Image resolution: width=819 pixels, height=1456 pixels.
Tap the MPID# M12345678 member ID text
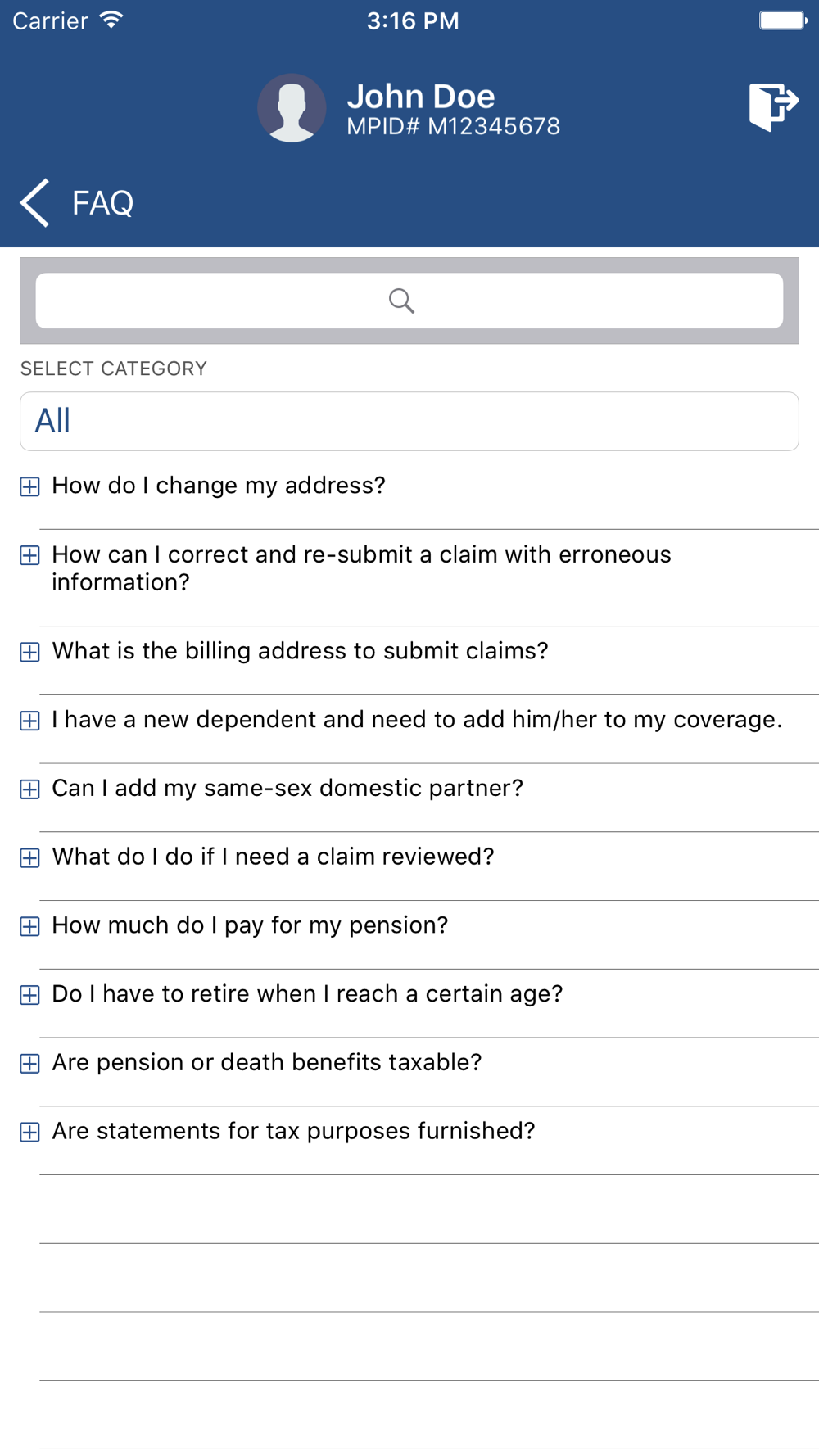453,126
